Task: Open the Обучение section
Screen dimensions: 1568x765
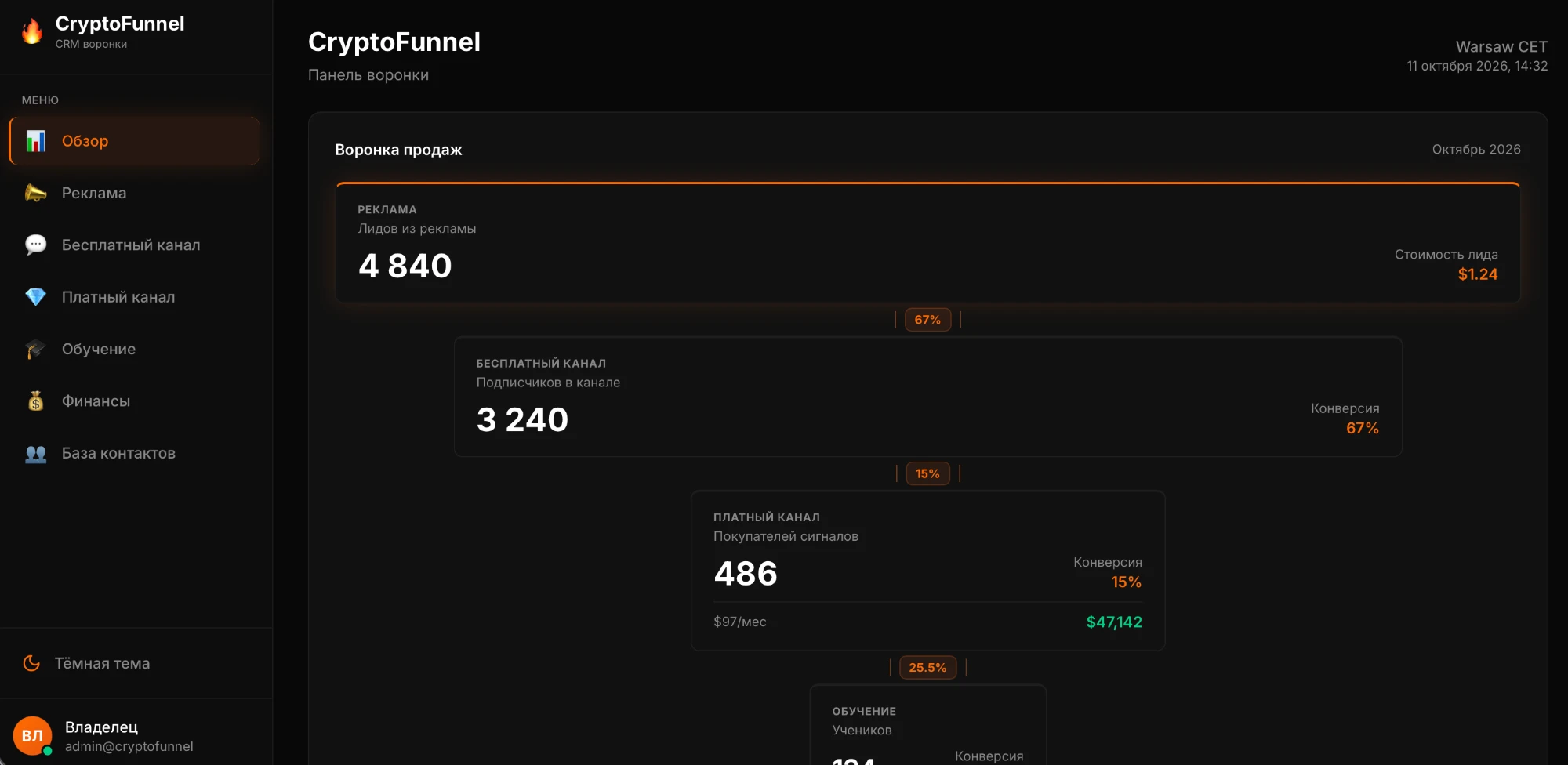Action: pyautogui.click(x=134, y=349)
